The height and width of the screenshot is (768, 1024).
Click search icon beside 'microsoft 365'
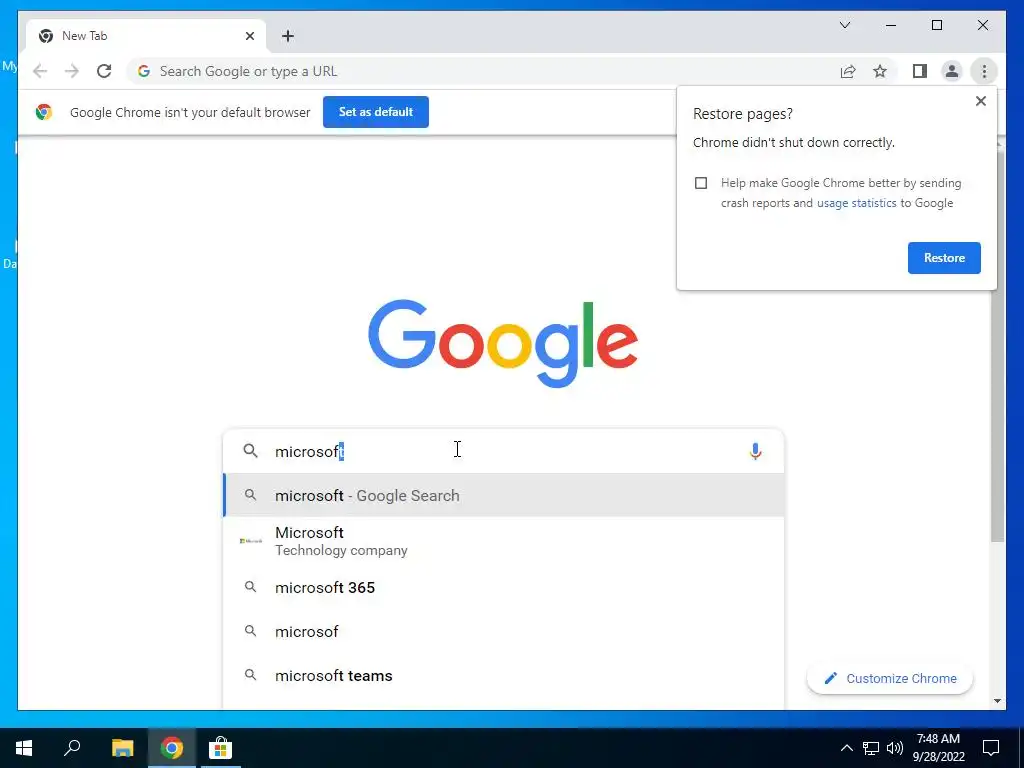pos(250,587)
